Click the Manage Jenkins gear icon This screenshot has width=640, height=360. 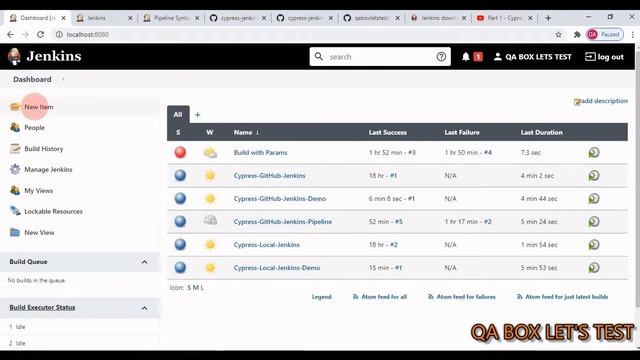click(x=15, y=169)
